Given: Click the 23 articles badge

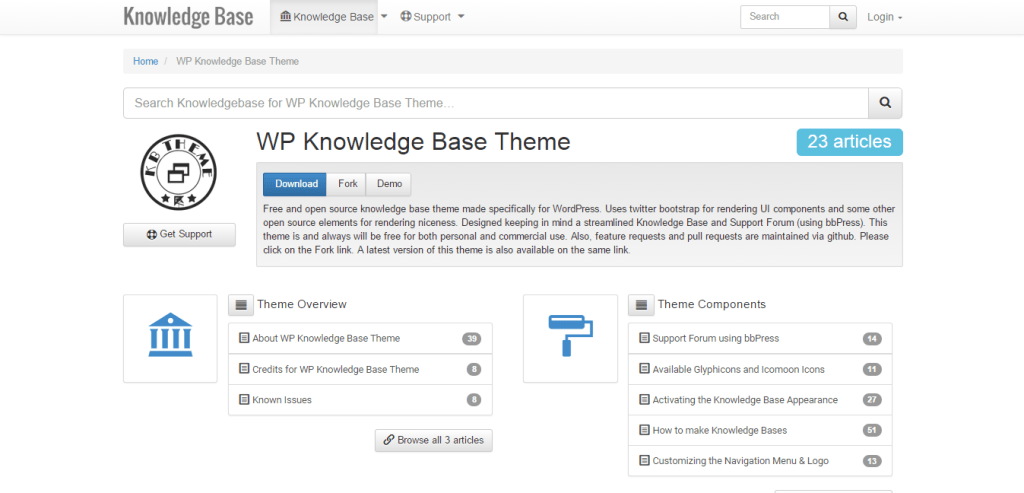Looking at the screenshot, I should 850,142.
